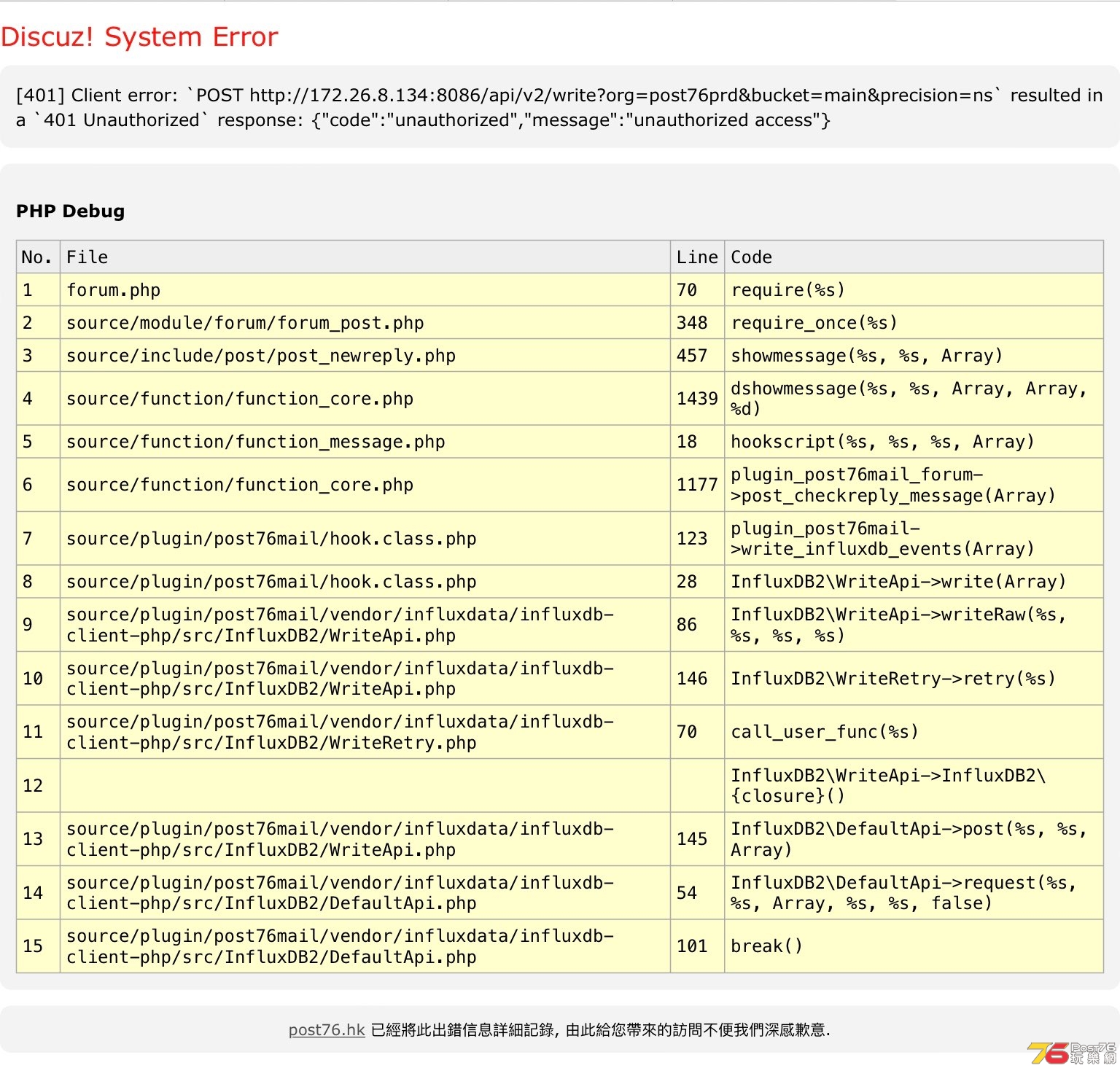Click the 401 Client error message text
Viewport: 1120px width, 1068px height.
coord(559,107)
